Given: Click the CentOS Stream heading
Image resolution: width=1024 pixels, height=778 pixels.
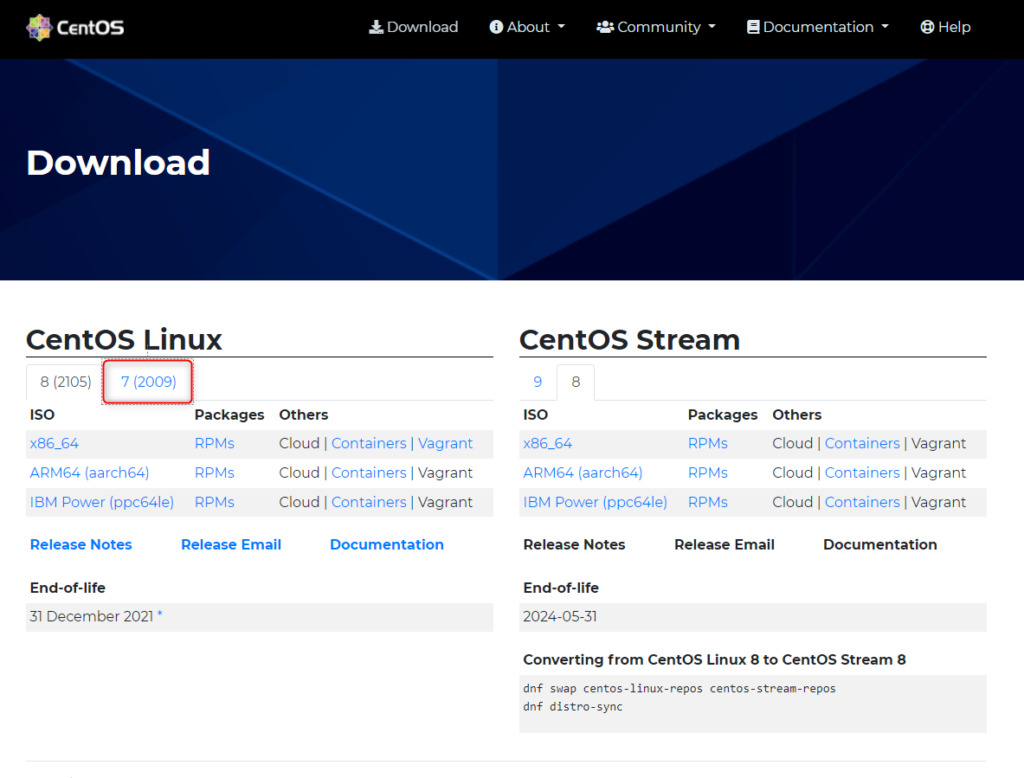Looking at the screenshot, I should pos(630,340).
